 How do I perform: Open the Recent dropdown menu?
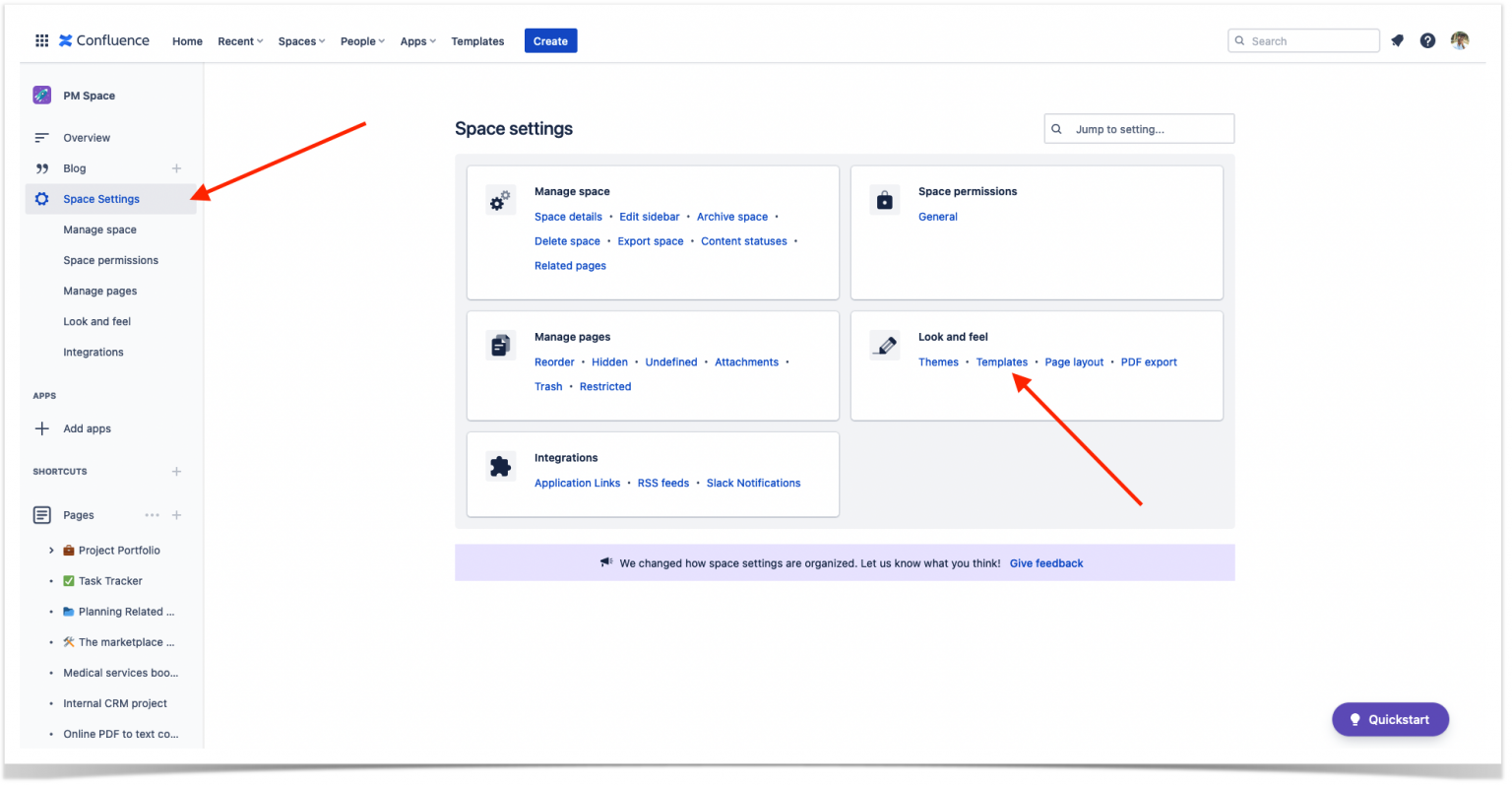239,40
